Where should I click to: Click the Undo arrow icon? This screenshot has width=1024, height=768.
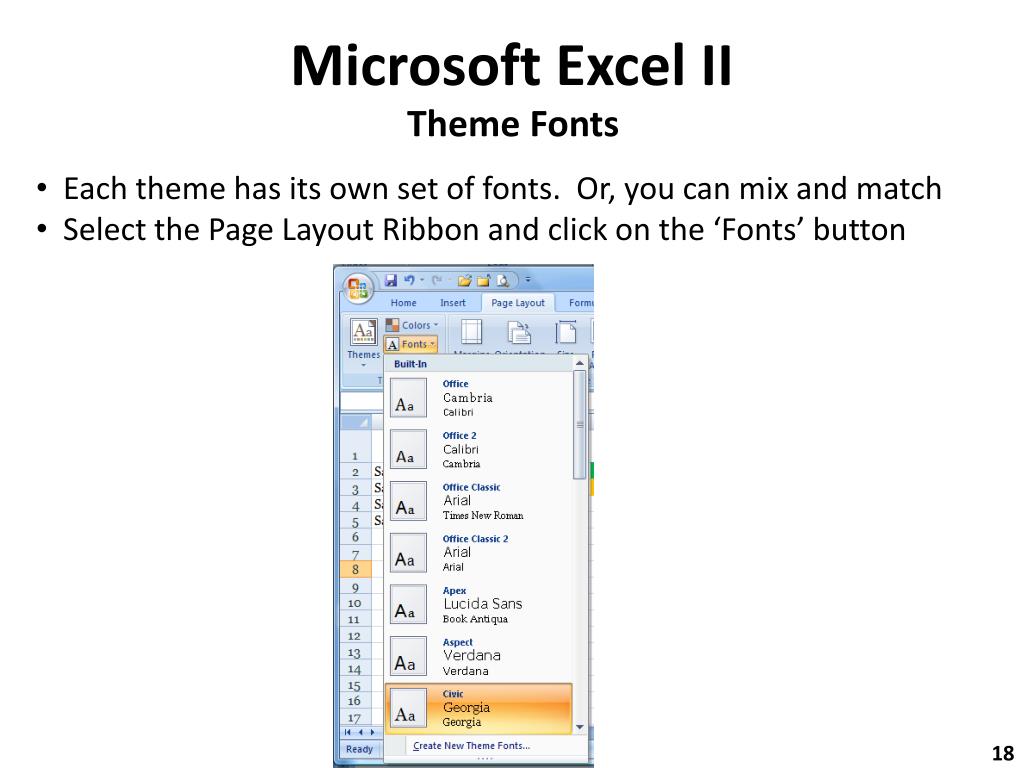tap(409, 281)
